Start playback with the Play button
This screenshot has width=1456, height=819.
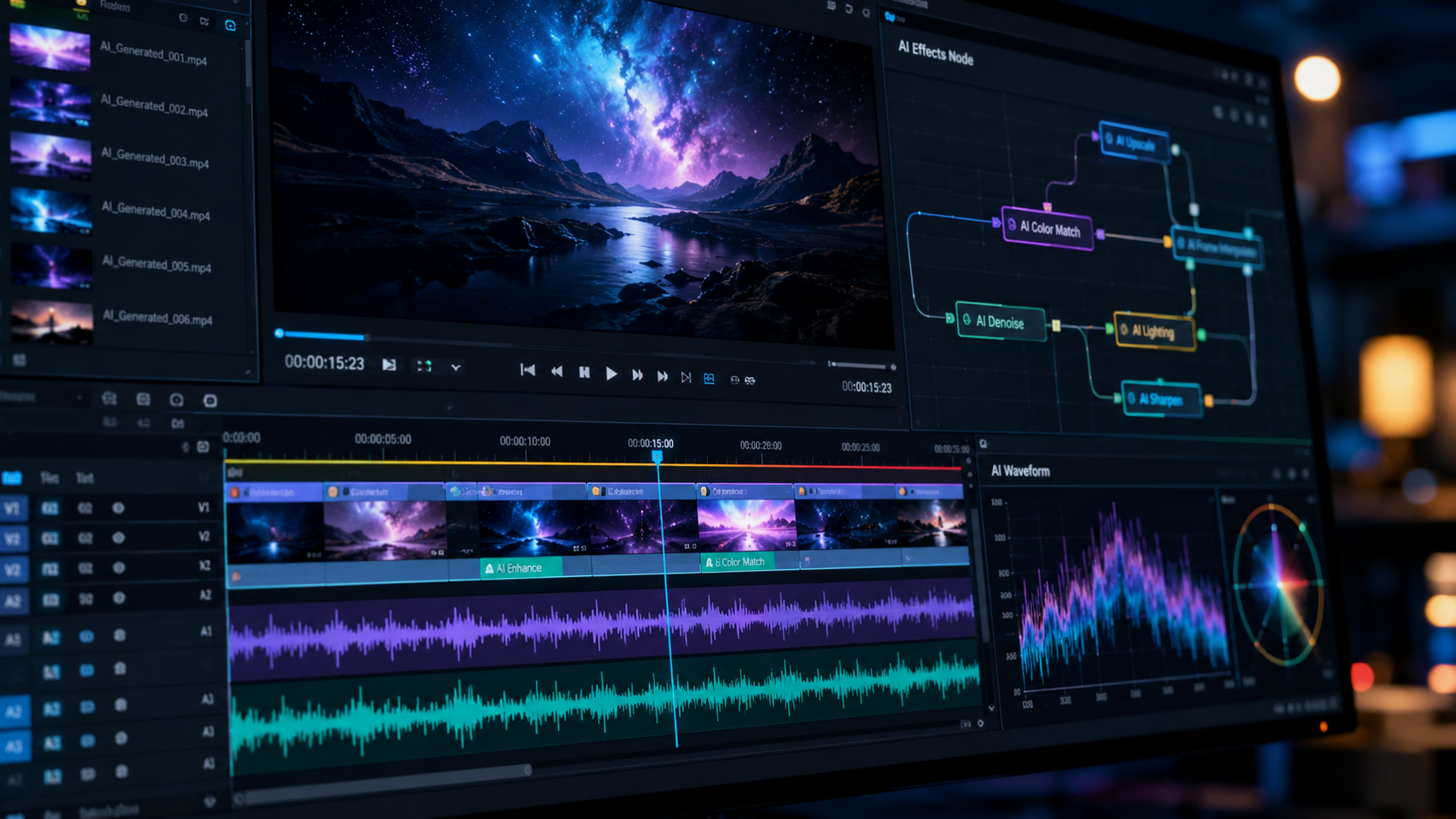point(611,373)
